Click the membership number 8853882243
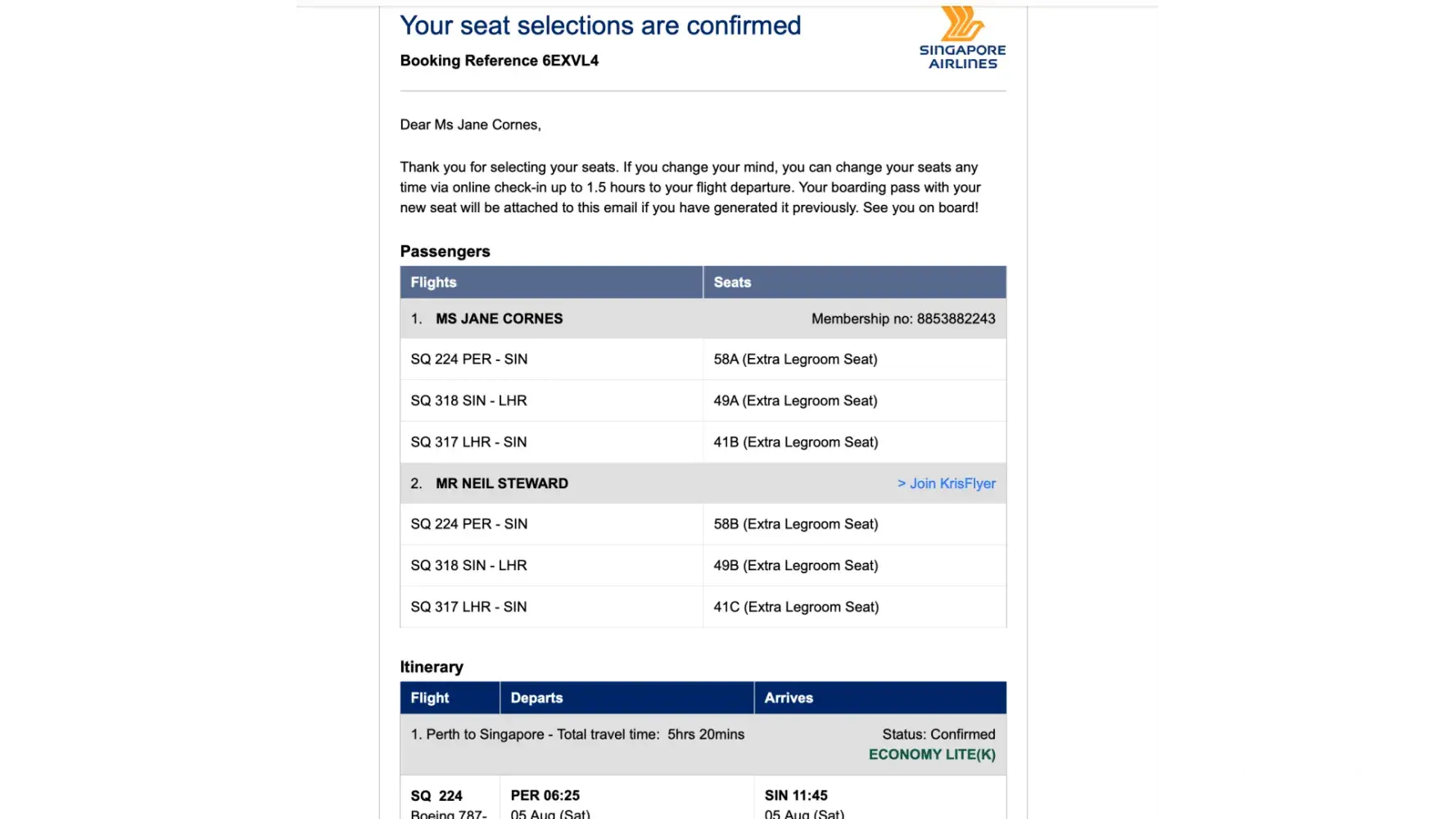 pyautogui.click(x=956, y=319)
